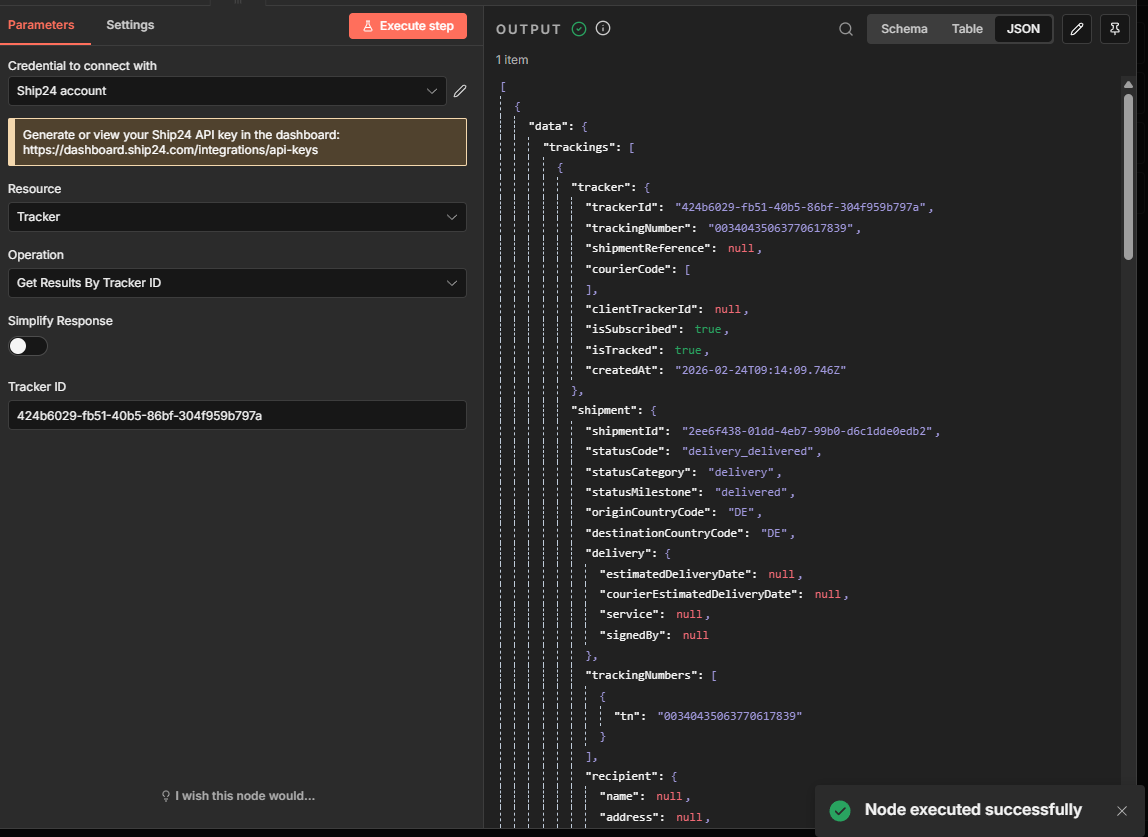
Task: Open the Operation dropdown
Action: click(x=237, y=283)
